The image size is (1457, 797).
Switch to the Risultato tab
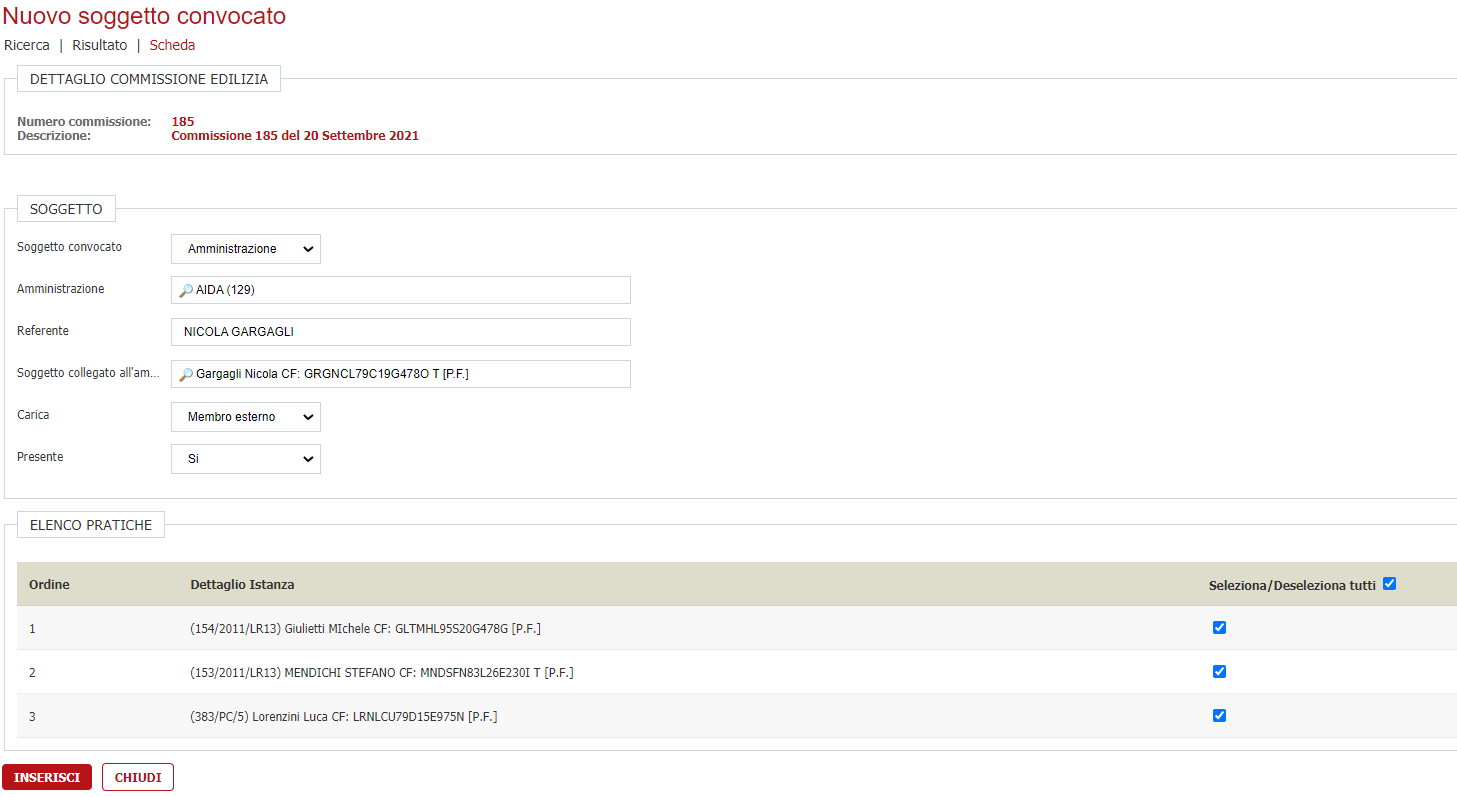point(100,45)
